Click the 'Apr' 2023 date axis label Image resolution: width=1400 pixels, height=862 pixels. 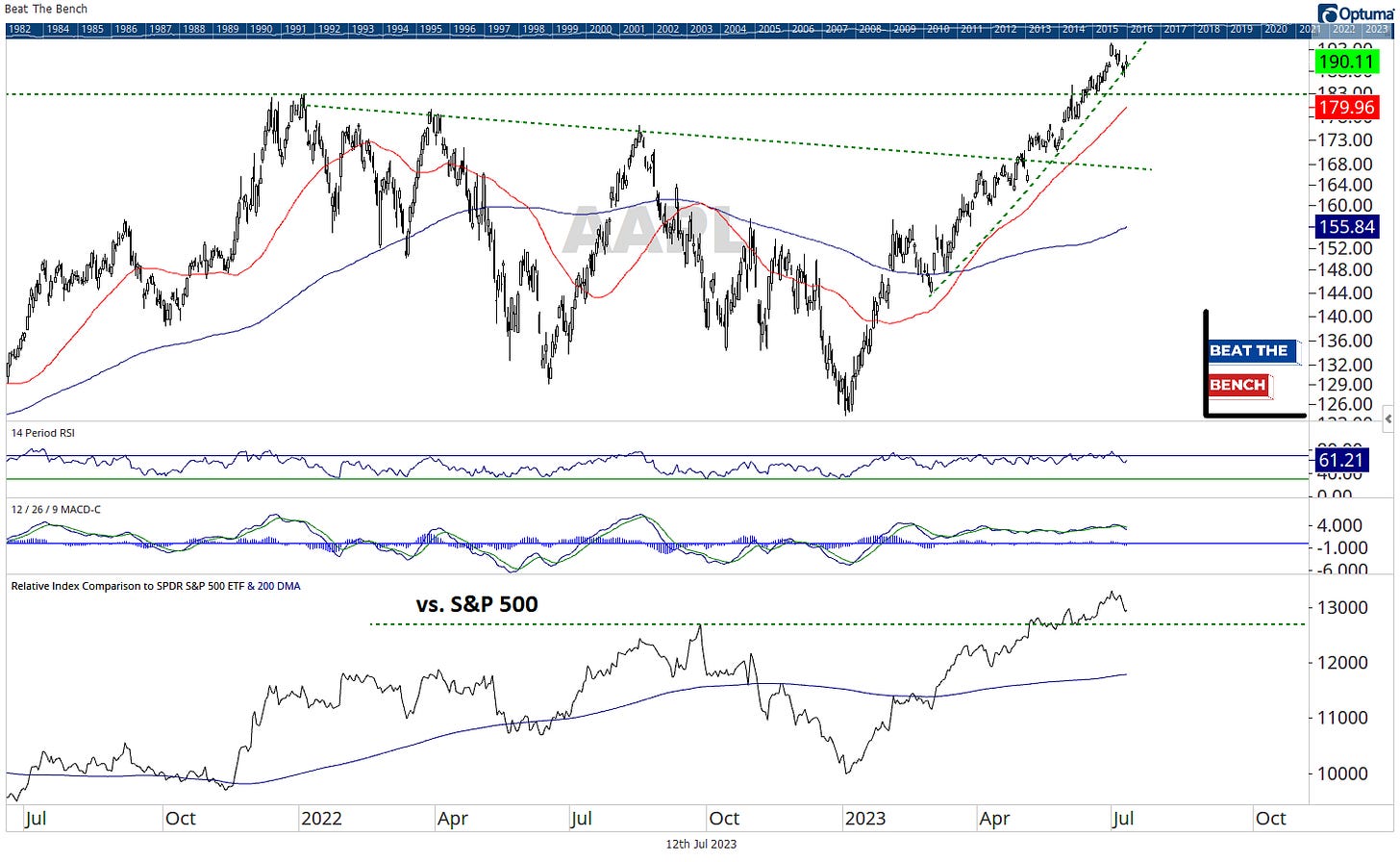[x=994, y=819]
